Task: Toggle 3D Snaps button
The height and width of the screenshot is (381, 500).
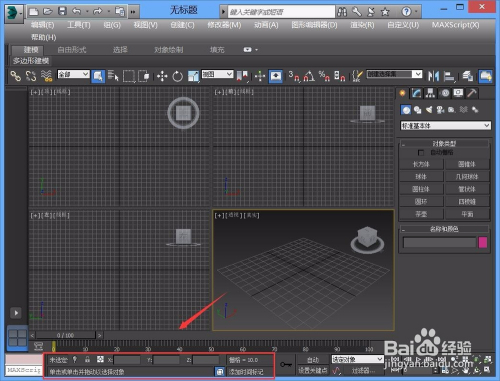Action: (294, 76)
